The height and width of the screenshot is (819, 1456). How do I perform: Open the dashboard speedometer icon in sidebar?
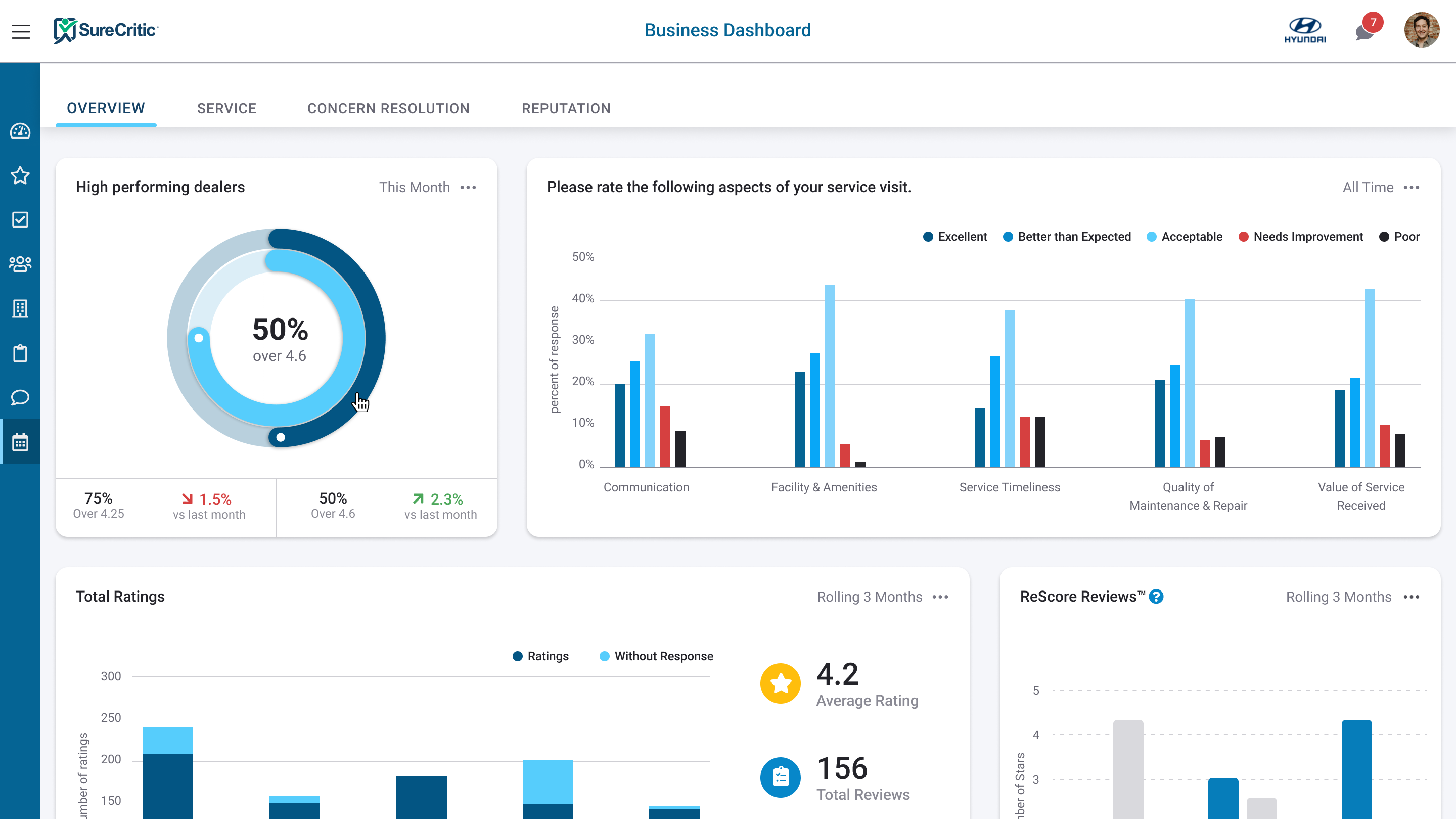(x=20, y=131)
